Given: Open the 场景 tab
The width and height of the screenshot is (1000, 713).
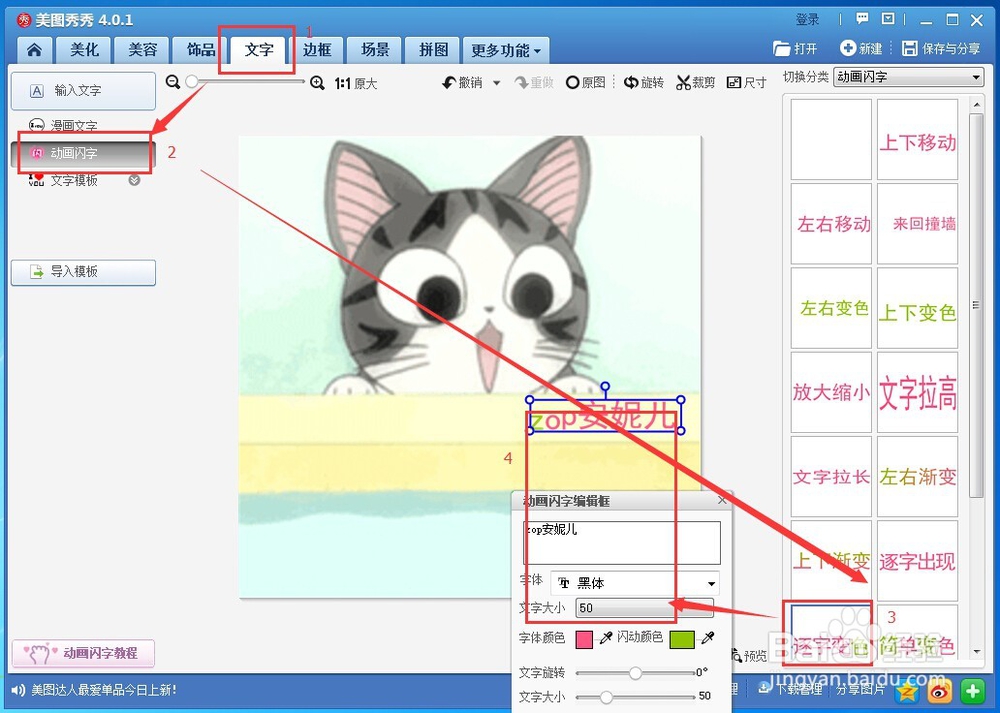Looking at the screenshot, I should pos(375,50).
